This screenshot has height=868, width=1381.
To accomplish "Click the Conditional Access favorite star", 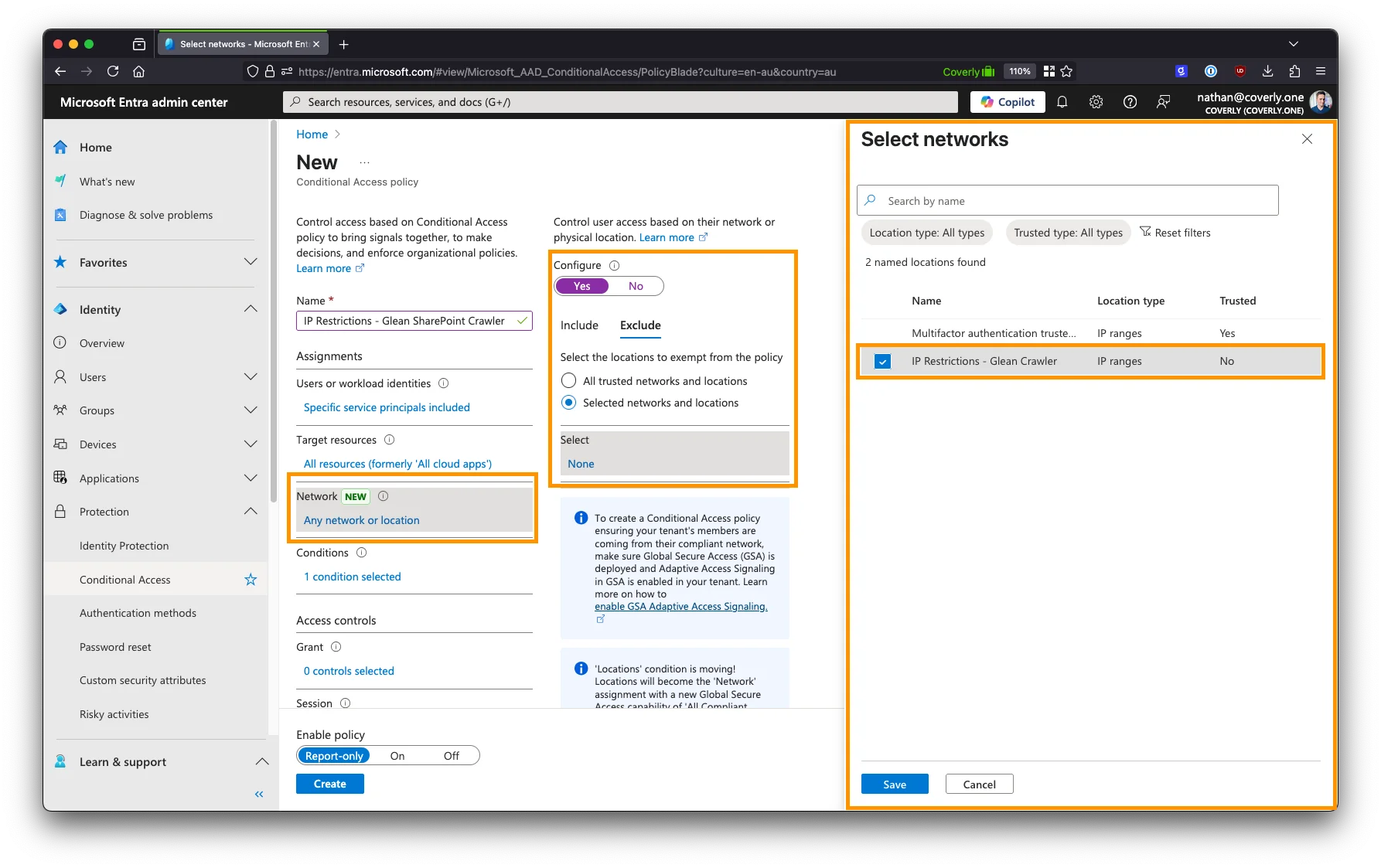I will click(x=251, y=580).
